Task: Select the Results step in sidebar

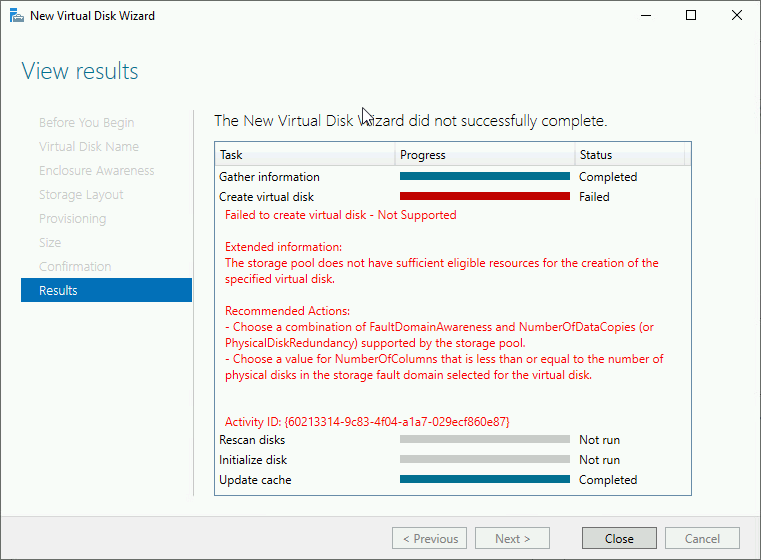Action: click(106, 290)
